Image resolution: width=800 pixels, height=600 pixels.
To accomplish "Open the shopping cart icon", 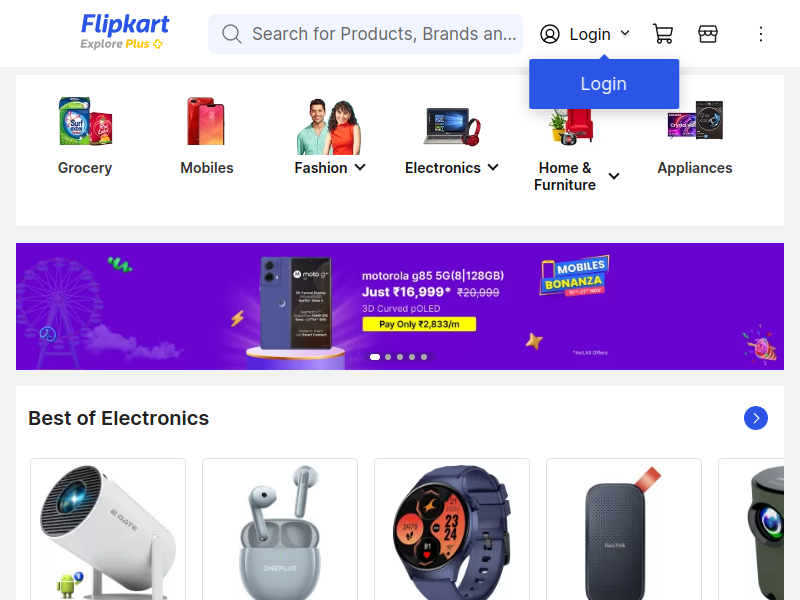I will point(663,34).
